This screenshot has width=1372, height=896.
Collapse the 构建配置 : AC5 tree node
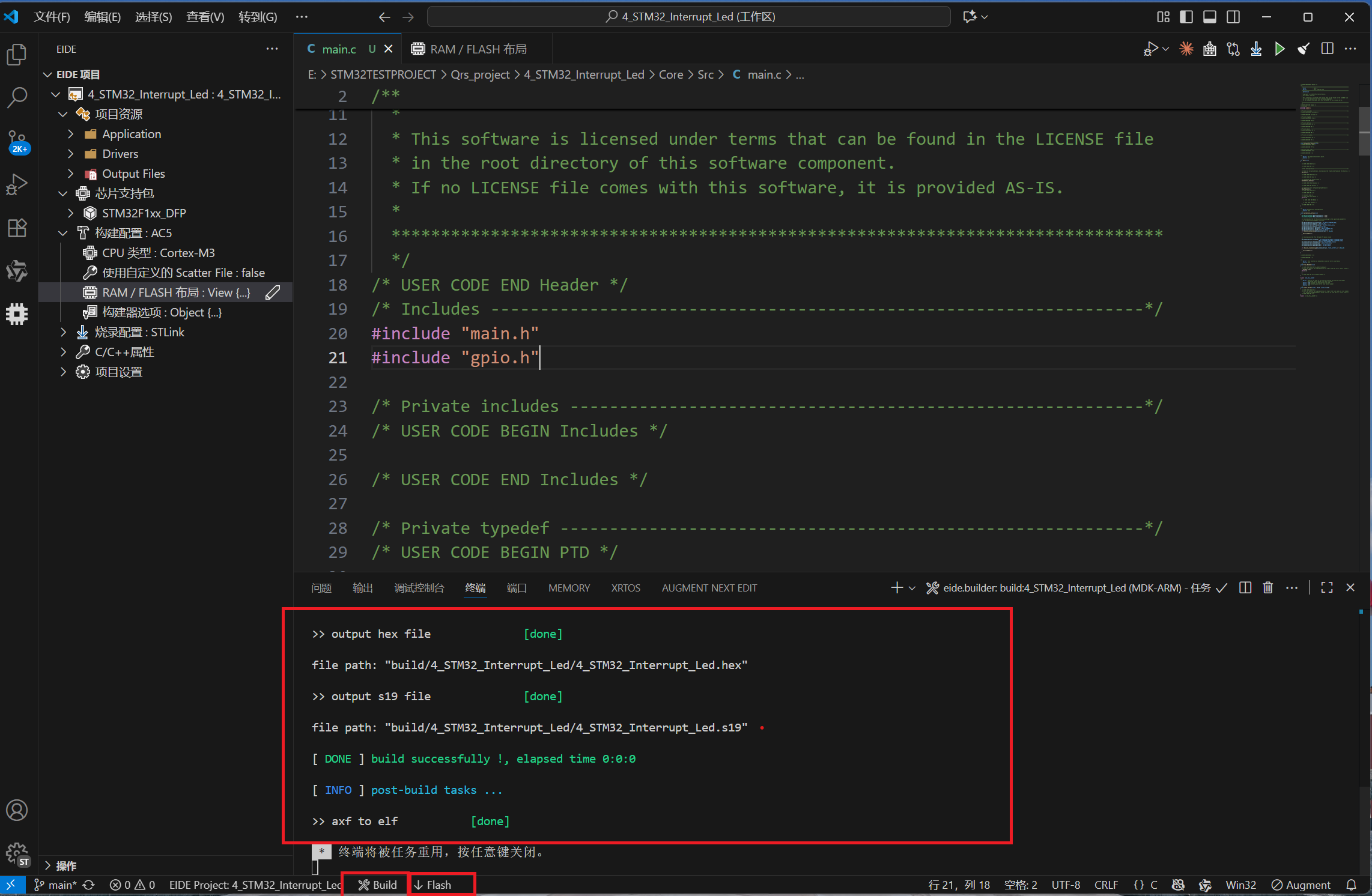pos(63,233)
